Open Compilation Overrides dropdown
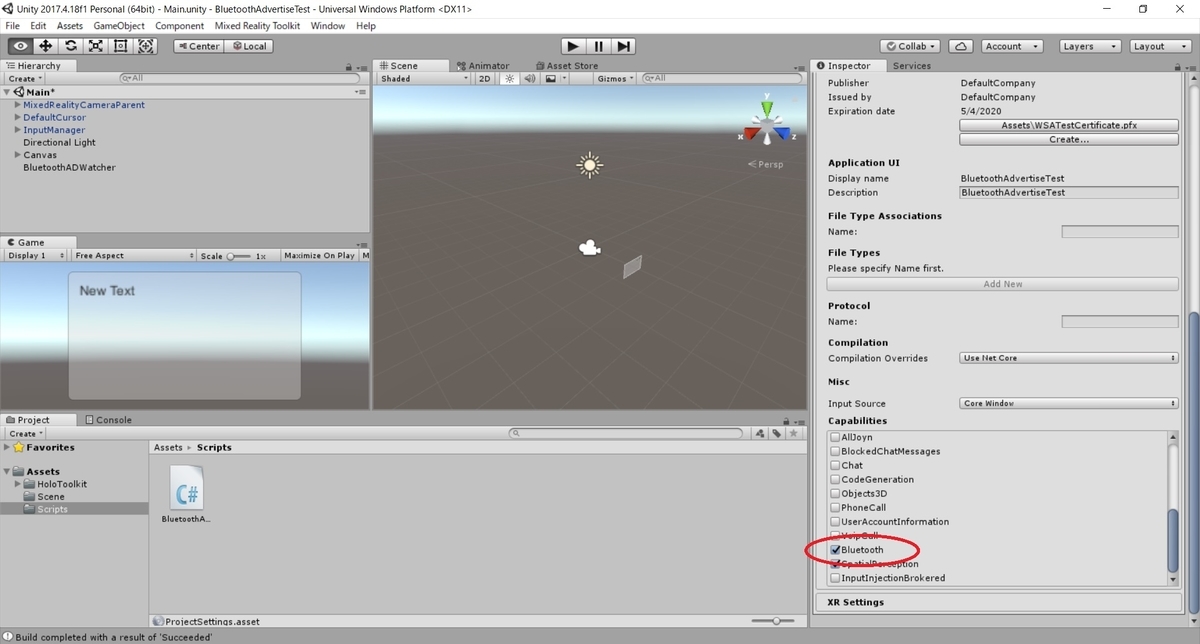 click(x=1069, y=358)
